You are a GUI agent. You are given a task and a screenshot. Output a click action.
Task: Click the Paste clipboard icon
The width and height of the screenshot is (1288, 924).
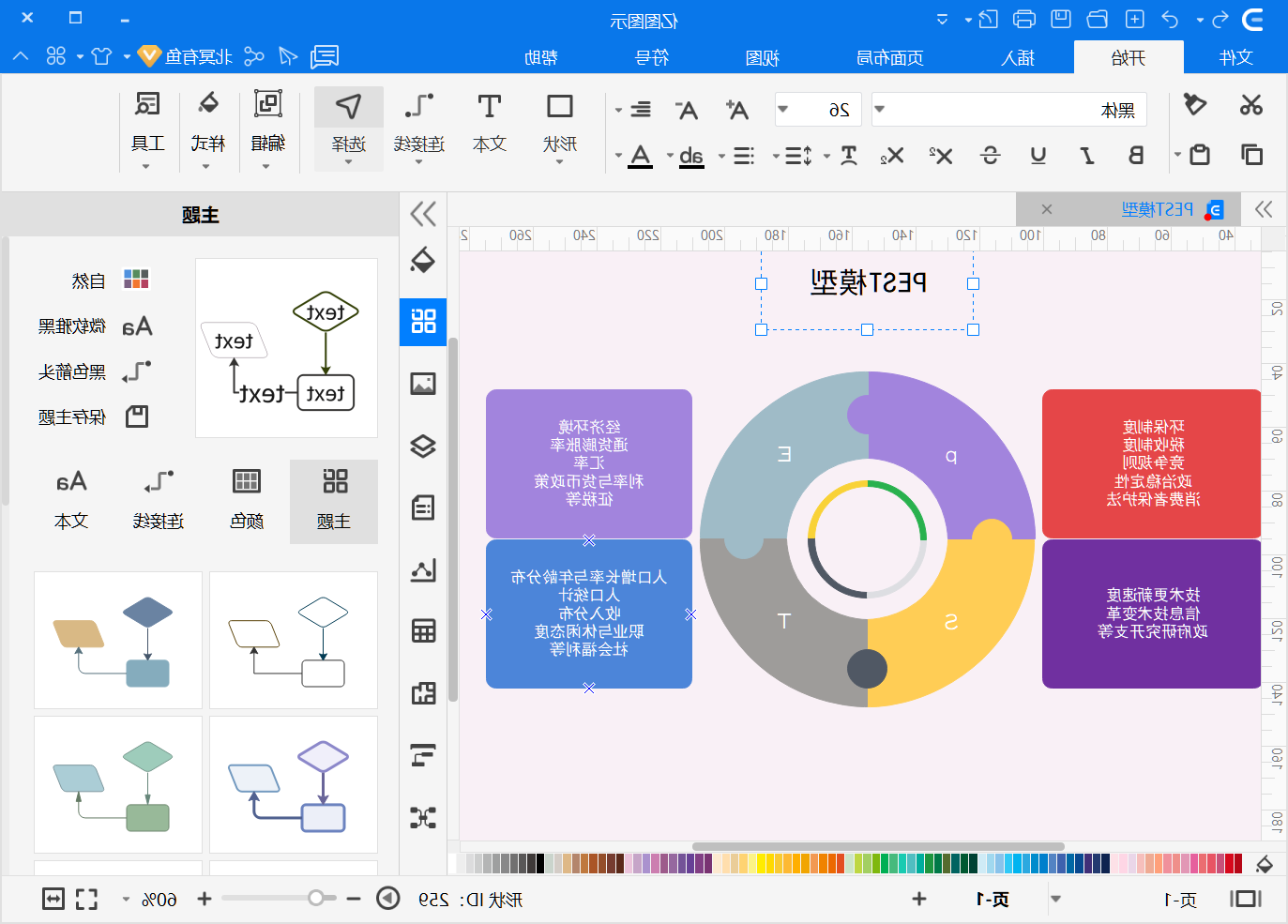1200,155
